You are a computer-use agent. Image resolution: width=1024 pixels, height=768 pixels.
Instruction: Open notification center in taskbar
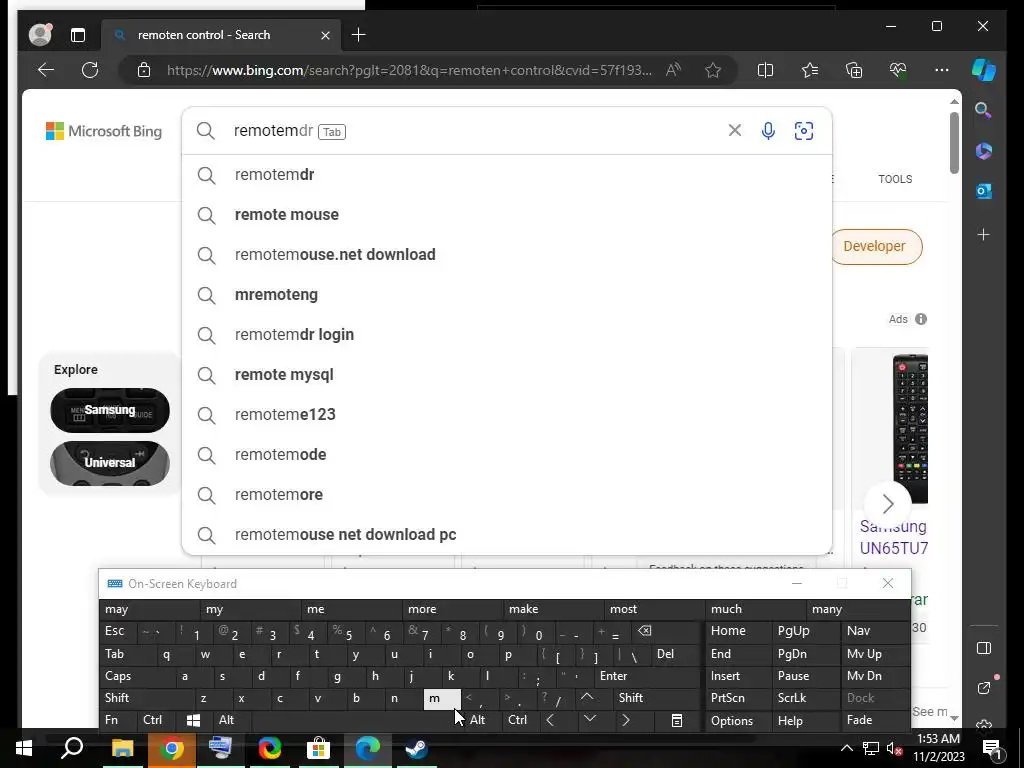[x=993, y=748]
